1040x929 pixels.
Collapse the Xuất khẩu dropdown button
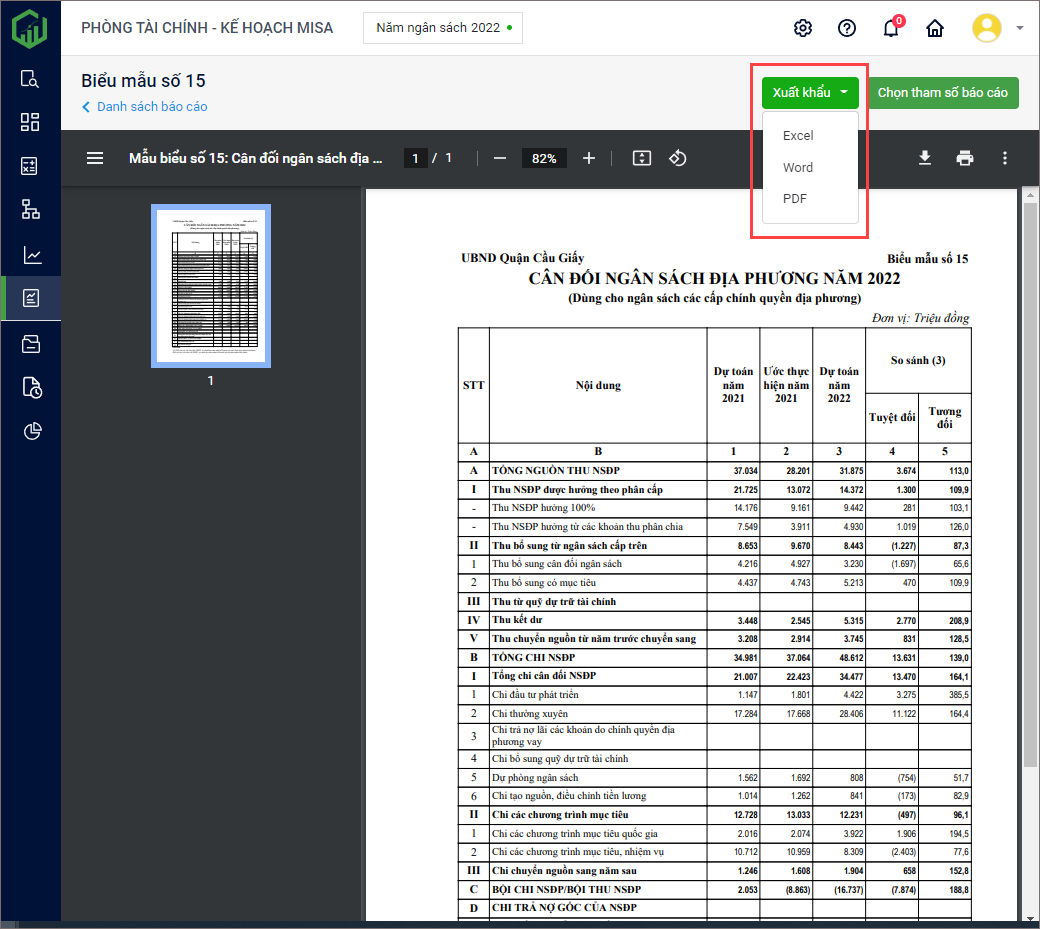(x=810, y=93)
